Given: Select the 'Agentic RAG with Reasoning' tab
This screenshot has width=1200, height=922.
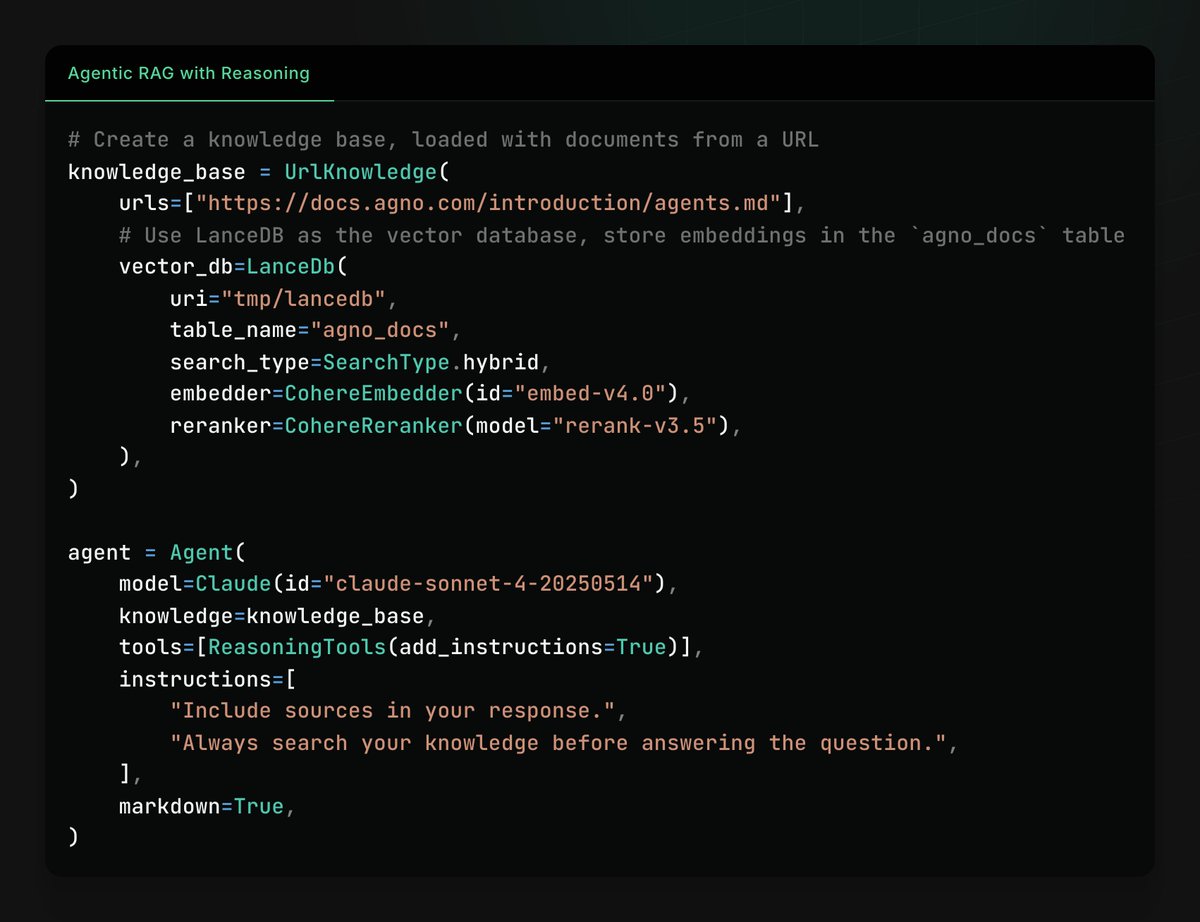Looking at the screenshot, I should click(x=189, y=73).
